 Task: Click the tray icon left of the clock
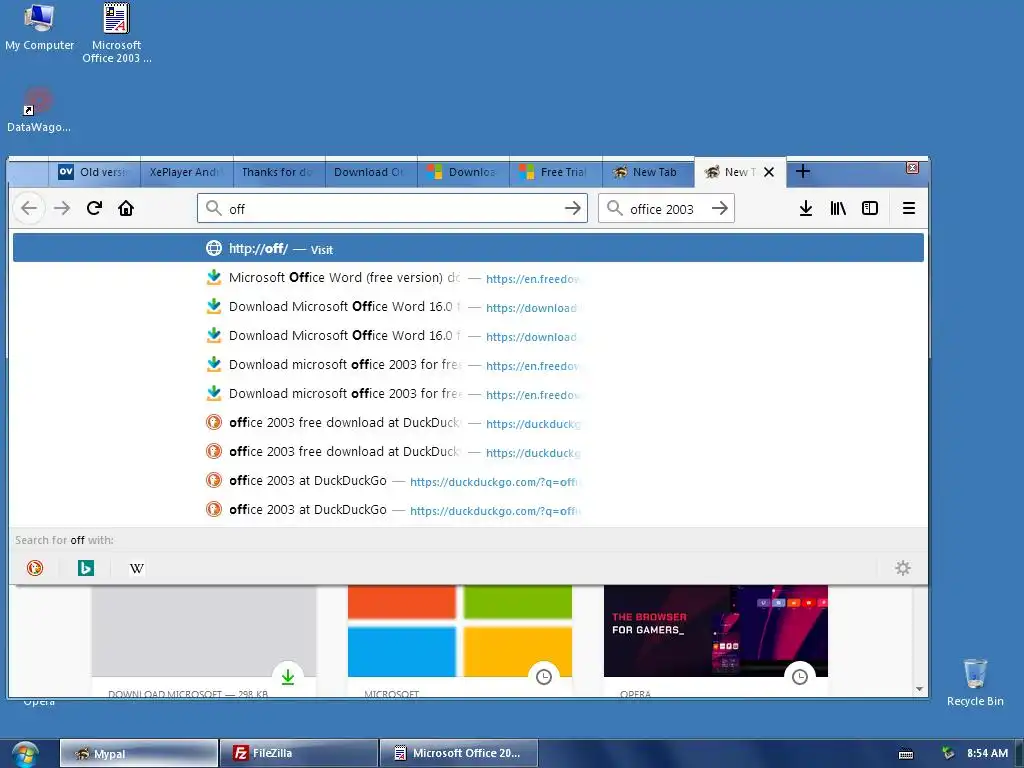[x=948, y=754]
